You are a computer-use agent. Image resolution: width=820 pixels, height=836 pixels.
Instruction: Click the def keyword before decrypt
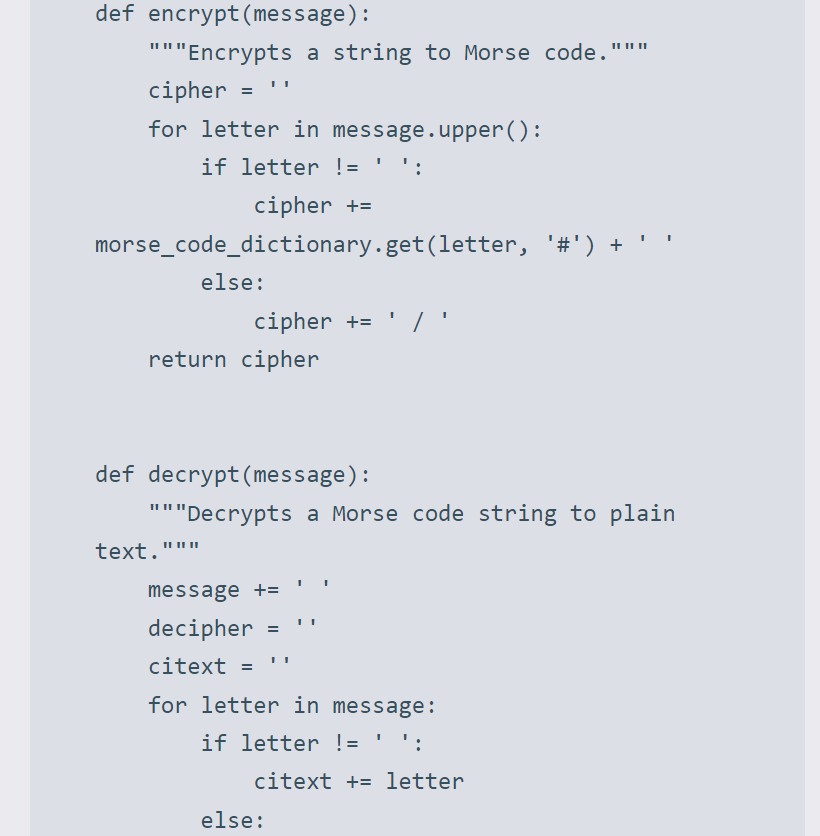115,474
